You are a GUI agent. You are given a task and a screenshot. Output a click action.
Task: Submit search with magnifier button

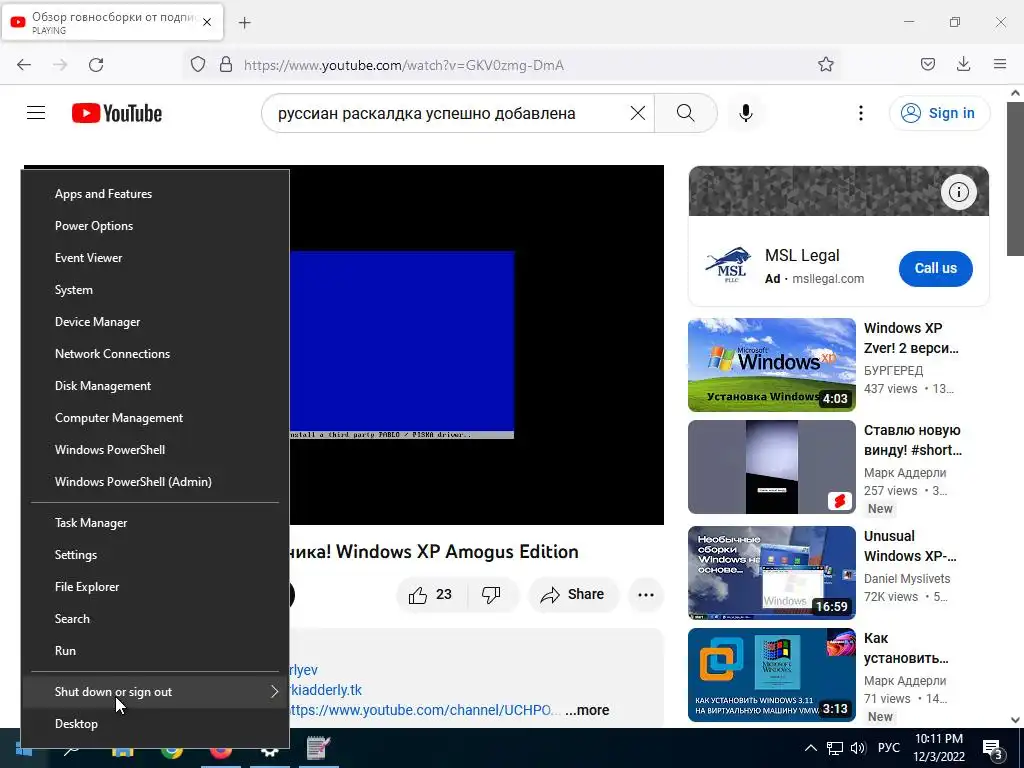[686, 113]
